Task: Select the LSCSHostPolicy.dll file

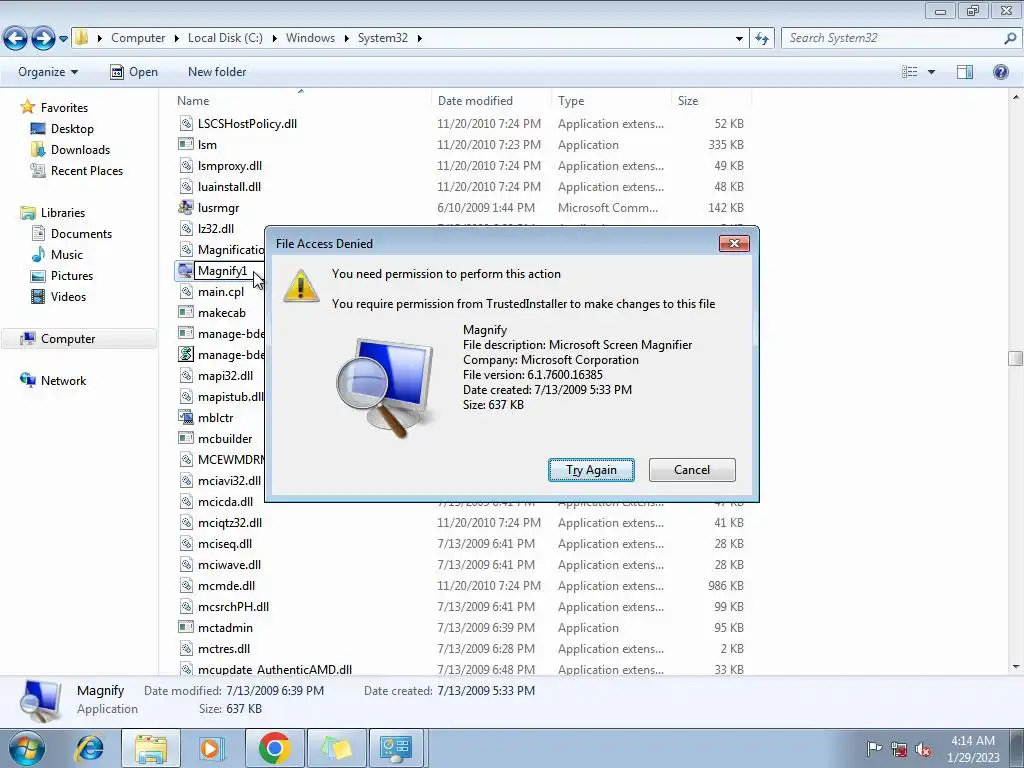Action: (x=247, y=124)
